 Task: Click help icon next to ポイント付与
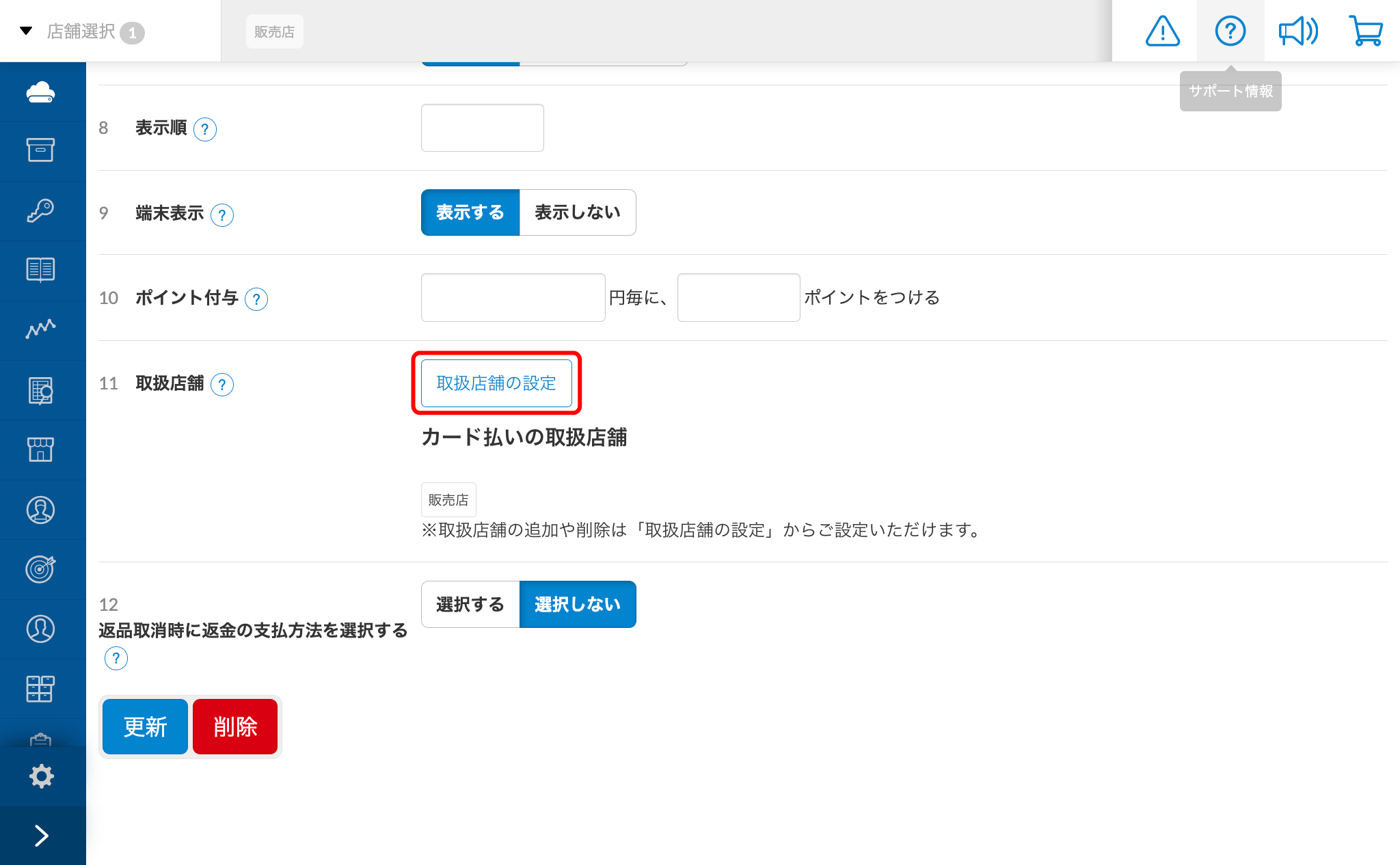coord(256,299)
